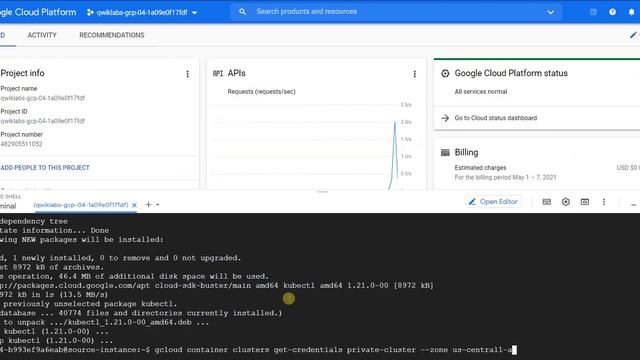The height and width of the screenshot is (360, 640).
Task: Open Cloud Shell more options menu
Action: 604,202
